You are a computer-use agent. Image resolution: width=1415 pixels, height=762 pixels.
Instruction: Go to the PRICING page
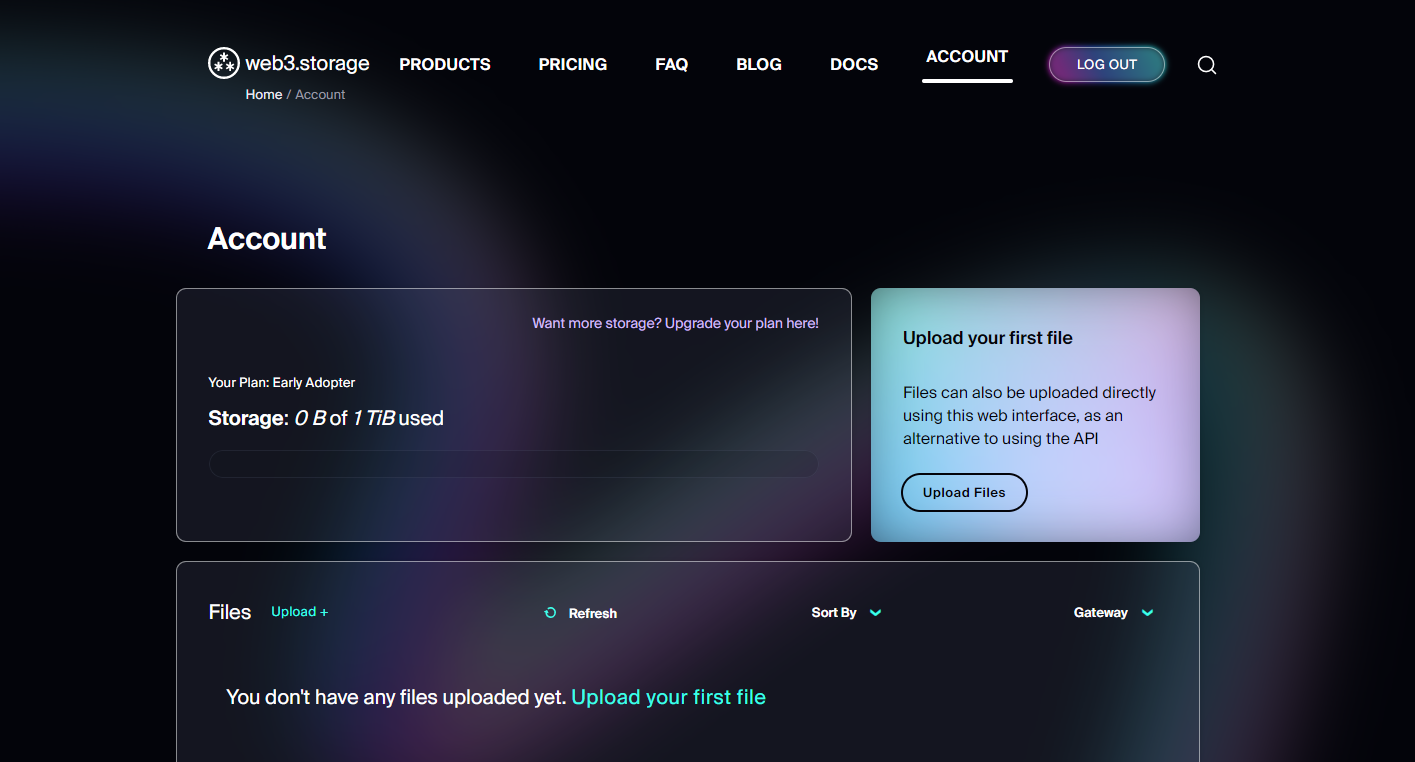572,64
